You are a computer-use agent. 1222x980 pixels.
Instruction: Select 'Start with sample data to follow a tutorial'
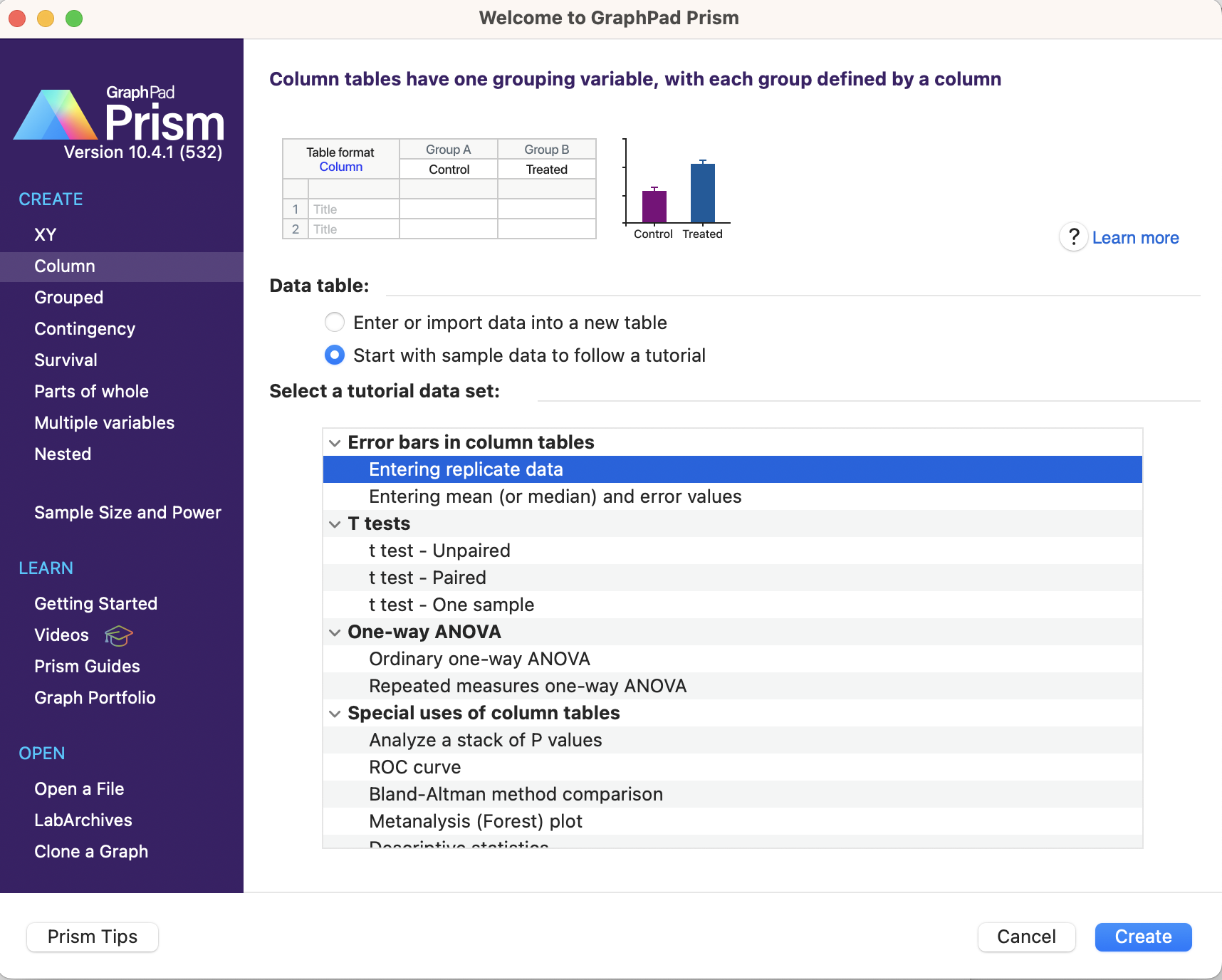(x=335, y=355)
